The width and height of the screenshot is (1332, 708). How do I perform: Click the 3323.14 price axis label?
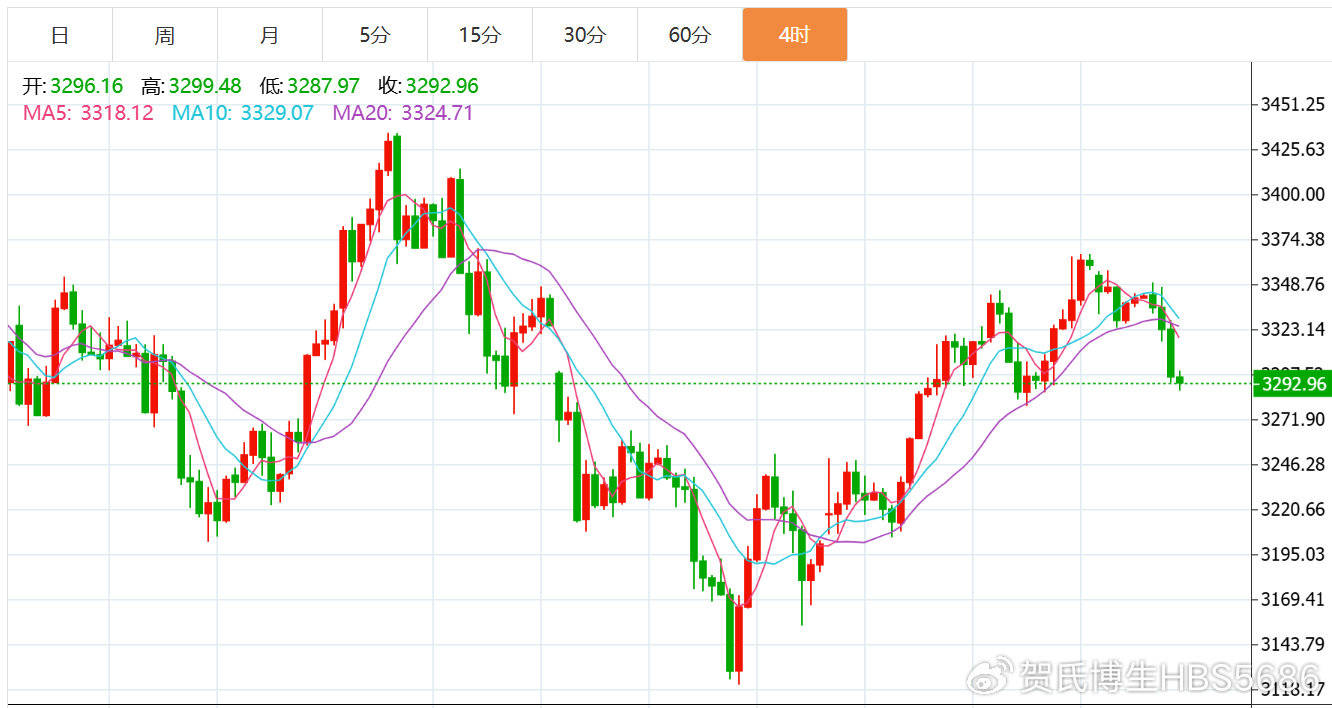coord(1293,329)
